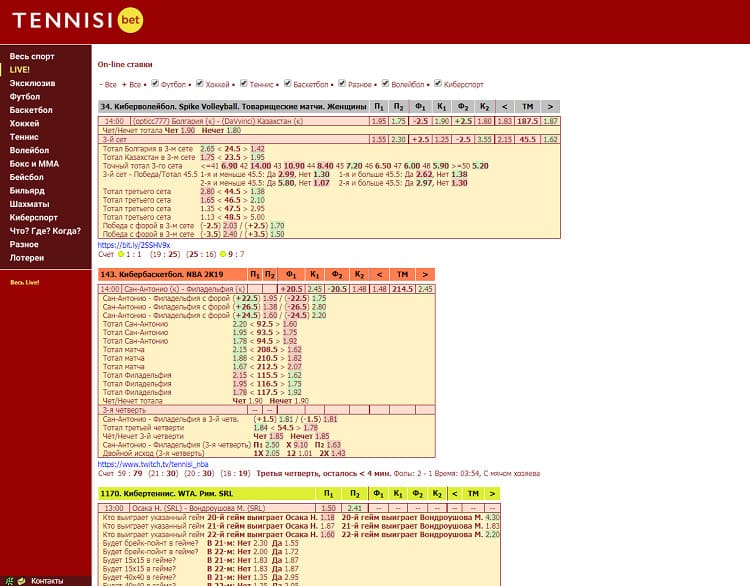
Task: Open Теннис in sidebar menu
Action: [24, 137]
